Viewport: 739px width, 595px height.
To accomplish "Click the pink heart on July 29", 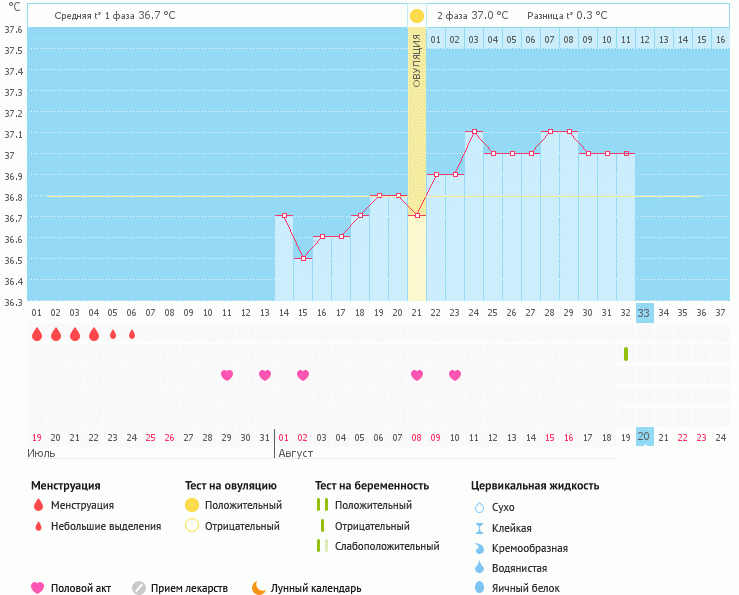I will [227, 375].
